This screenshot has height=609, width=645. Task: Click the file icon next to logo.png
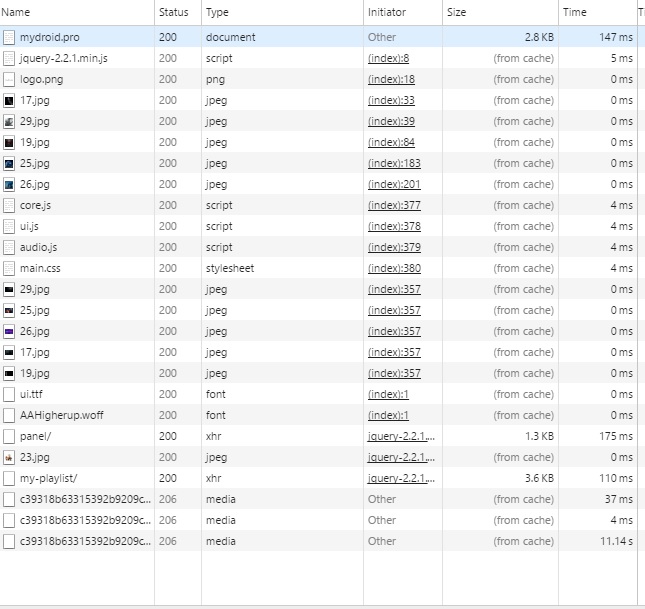(9, 79)
